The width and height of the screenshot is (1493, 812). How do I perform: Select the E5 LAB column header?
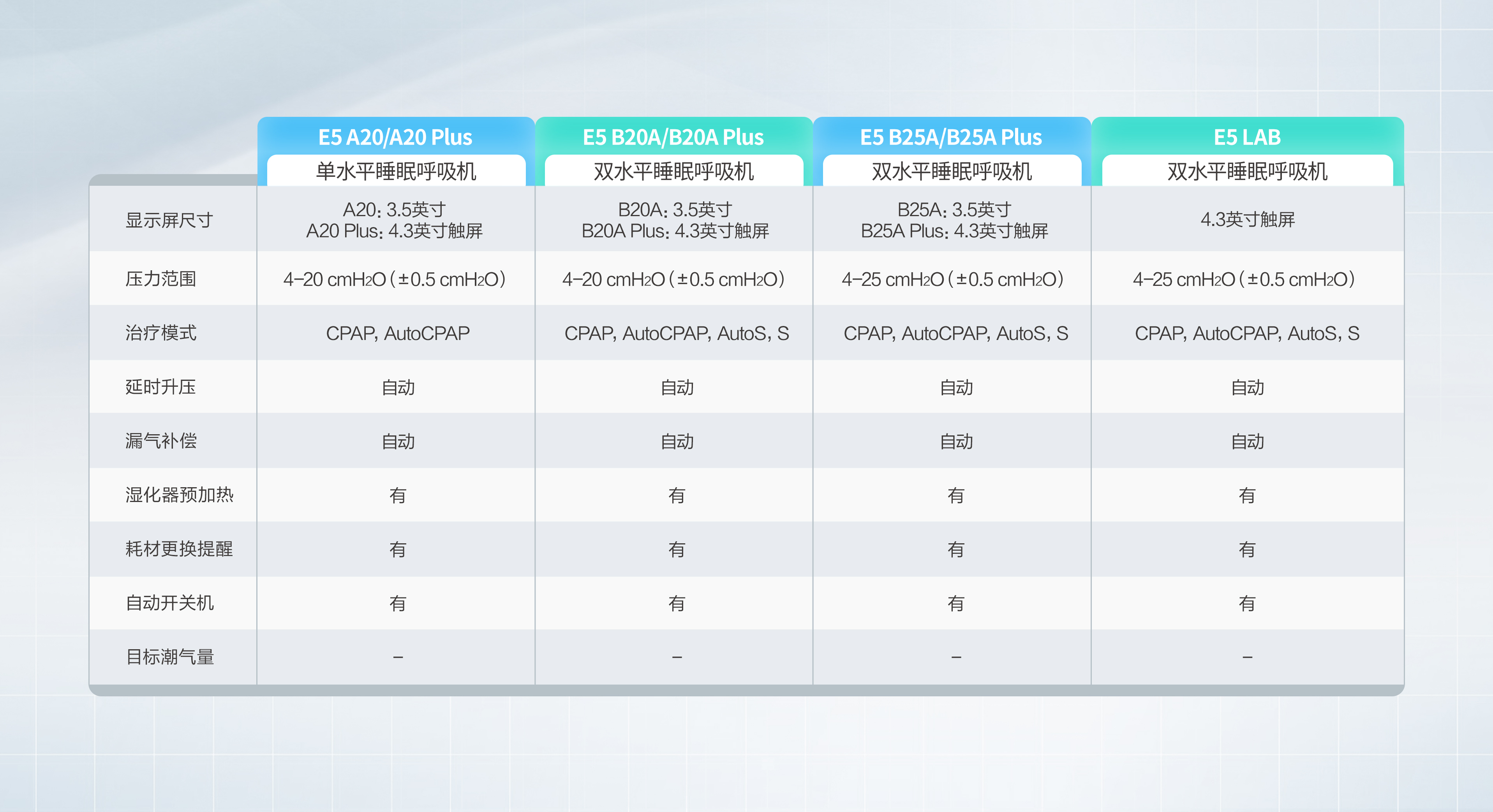click(x=1247, y=137)
